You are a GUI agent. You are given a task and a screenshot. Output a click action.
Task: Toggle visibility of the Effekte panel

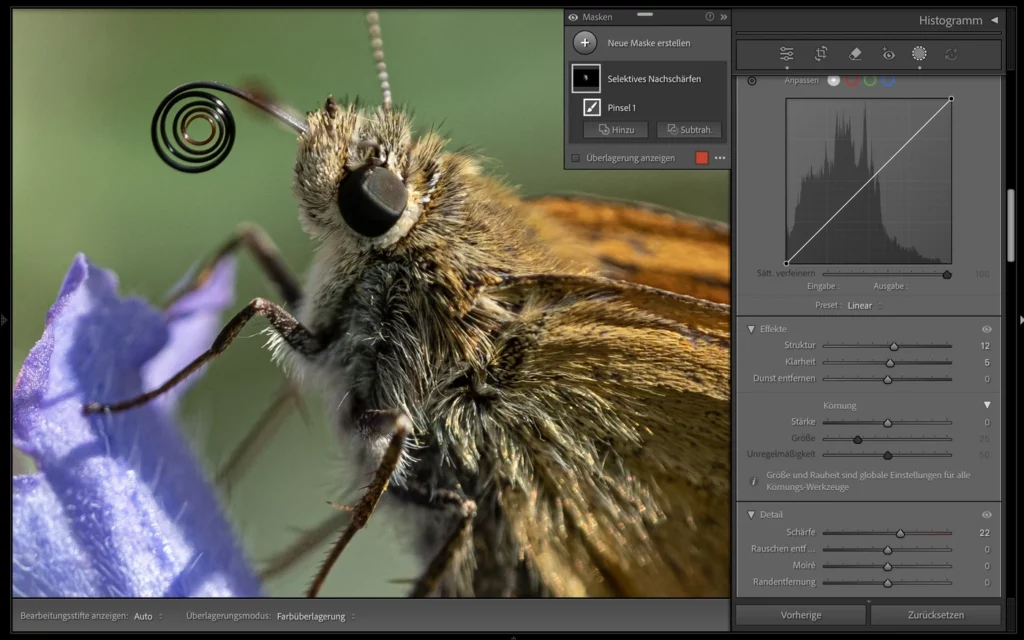pos(987,329)
